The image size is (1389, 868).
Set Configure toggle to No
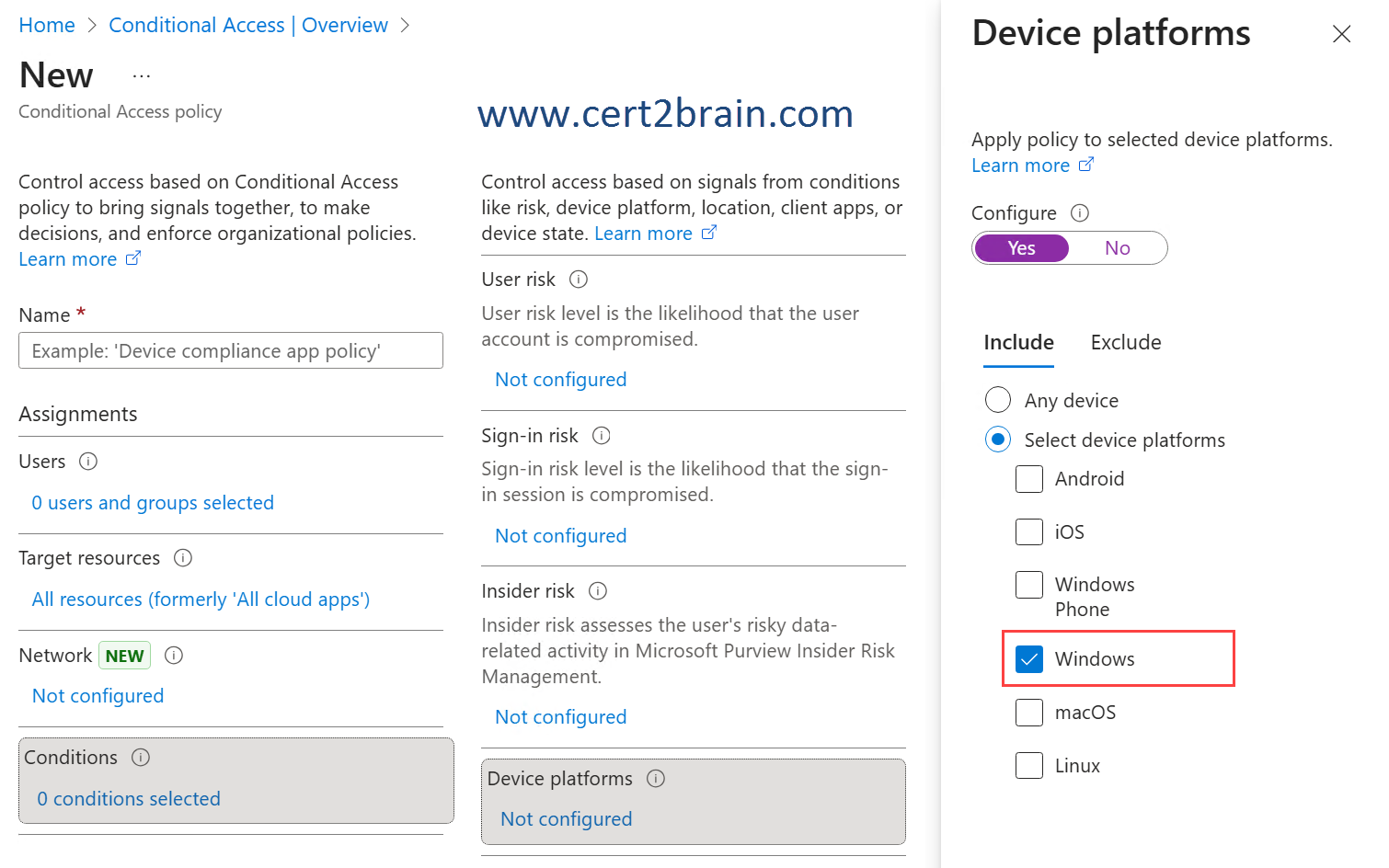tap(1117, 248)
